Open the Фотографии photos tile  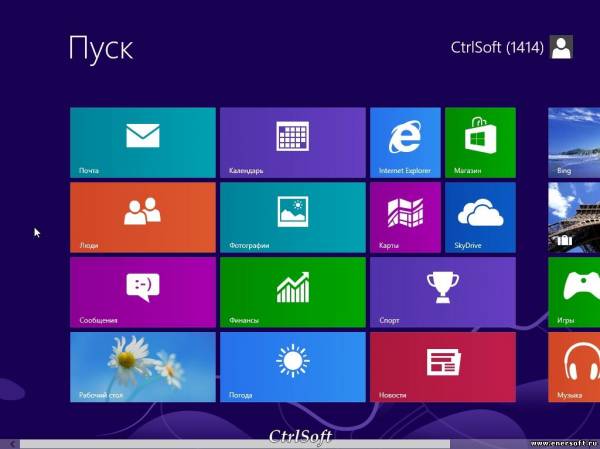[293, 217]
